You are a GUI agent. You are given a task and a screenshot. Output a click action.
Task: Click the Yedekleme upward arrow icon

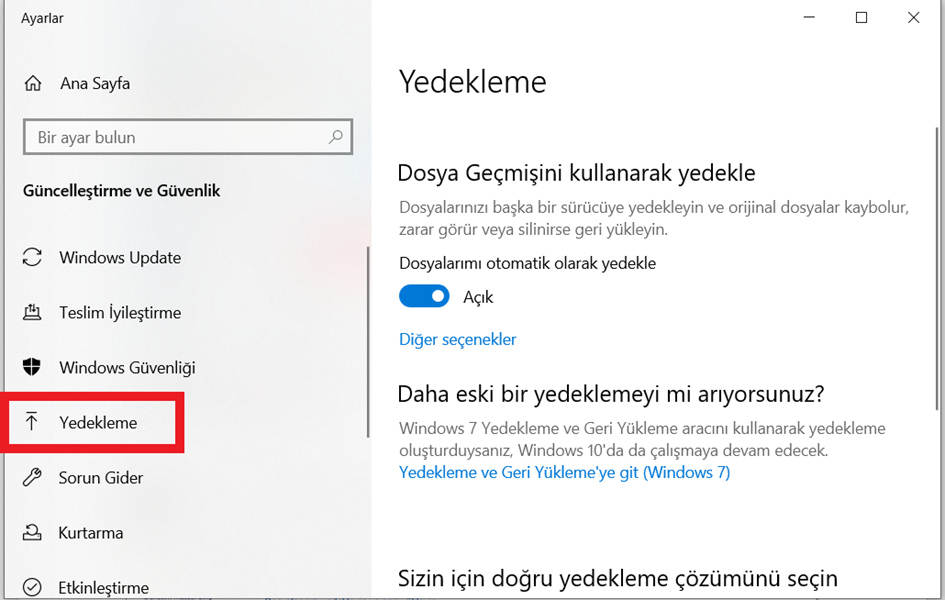click(31, 422)
